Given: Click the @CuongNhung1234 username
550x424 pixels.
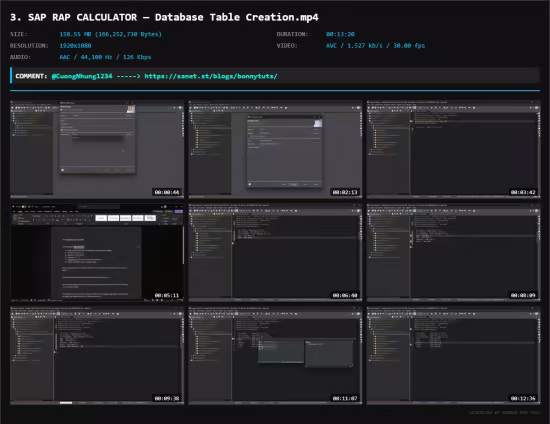Looking at the screenshot, I should (x=82, y=76).
